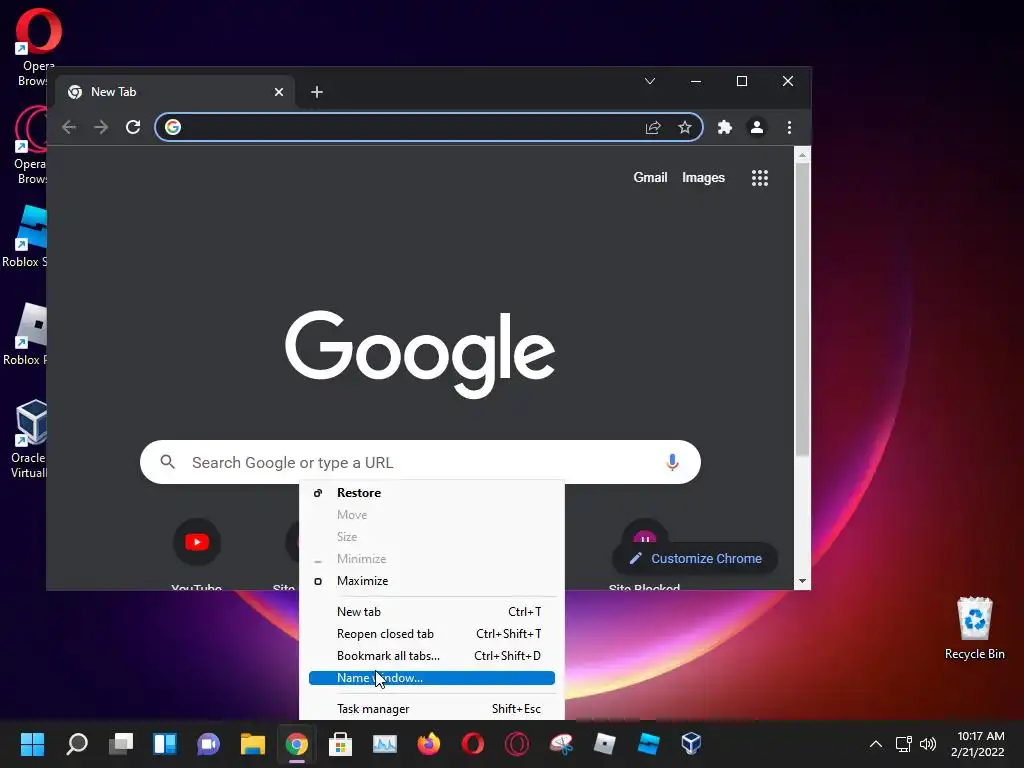This screenshot has width=1024, height=768.
Task: Launch Roblox Player from the taskbar
Action: (604, 744)
